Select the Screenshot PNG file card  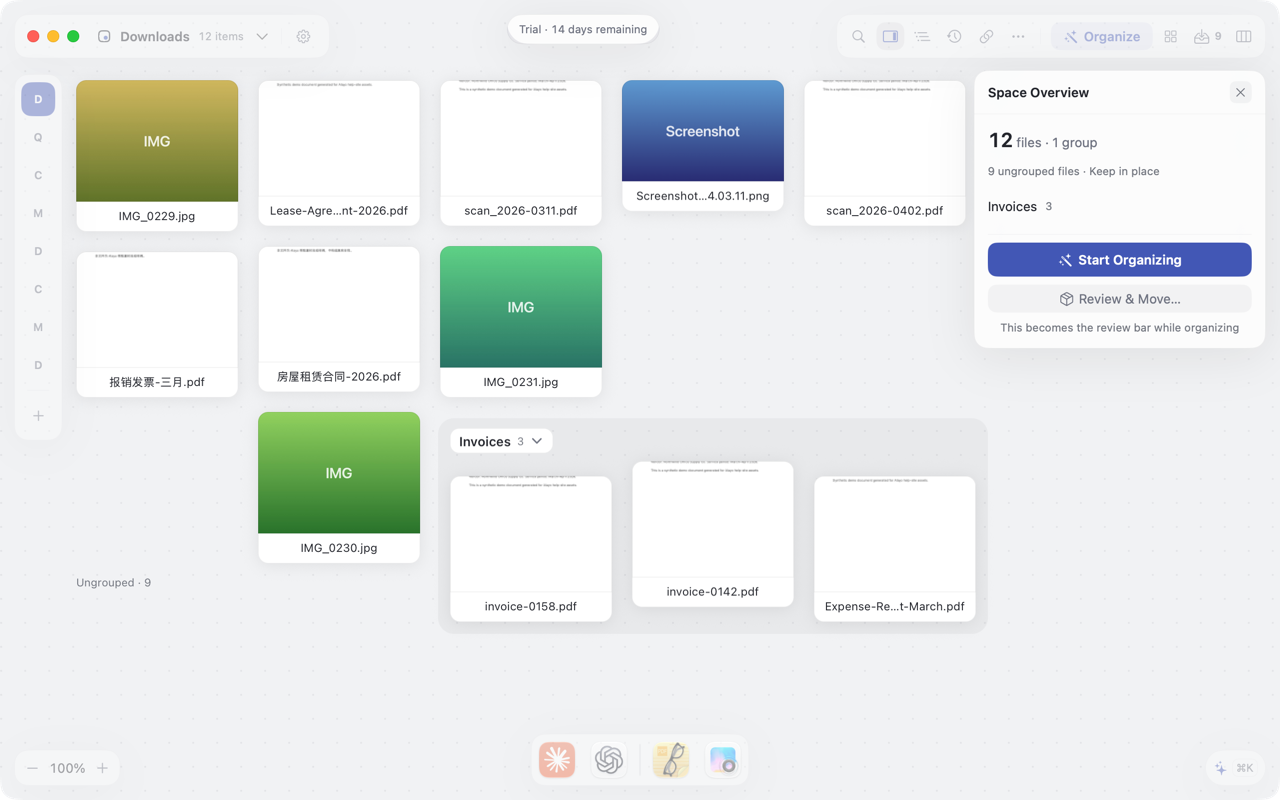(703, 146)
